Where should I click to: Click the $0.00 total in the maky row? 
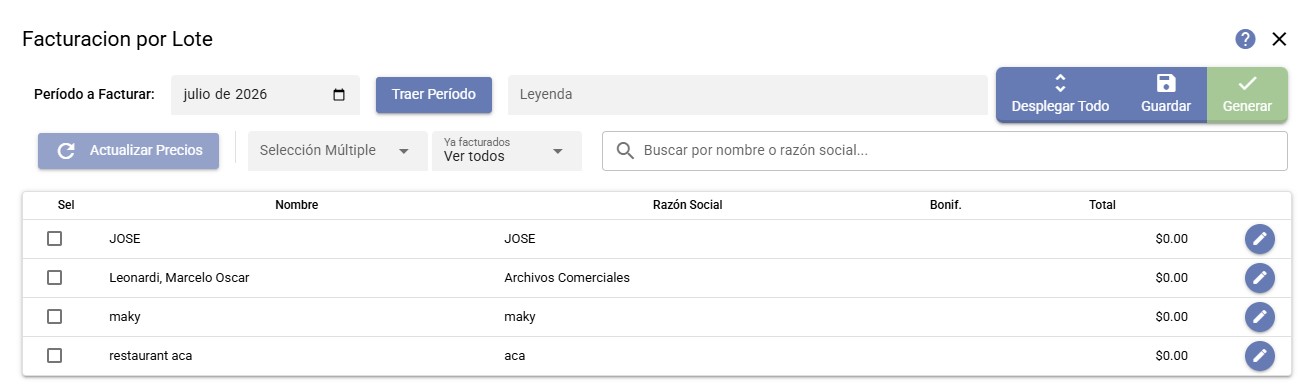(1171, 317)
